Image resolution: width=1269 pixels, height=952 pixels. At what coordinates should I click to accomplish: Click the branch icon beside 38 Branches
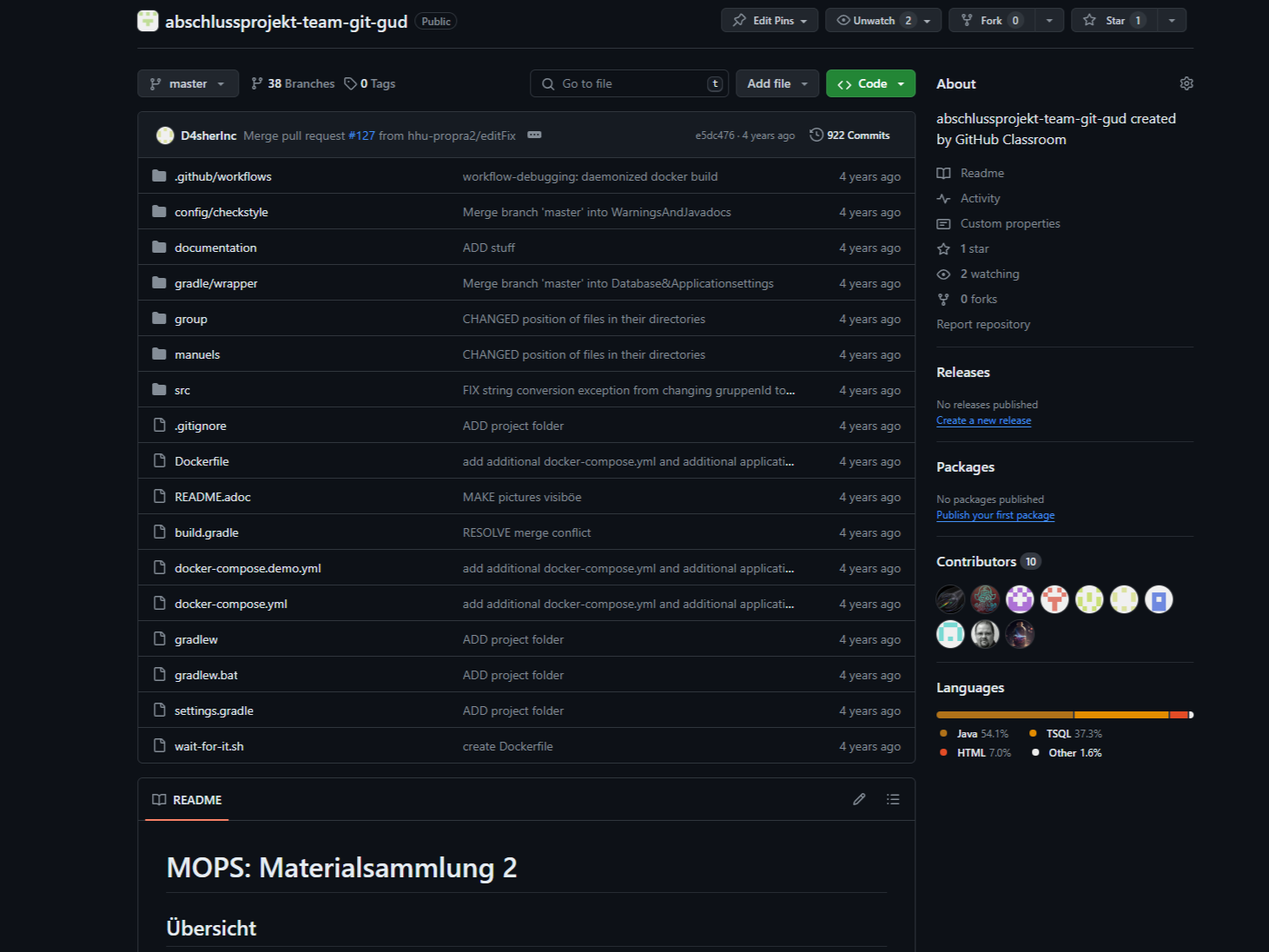click(x=257, y=83)
